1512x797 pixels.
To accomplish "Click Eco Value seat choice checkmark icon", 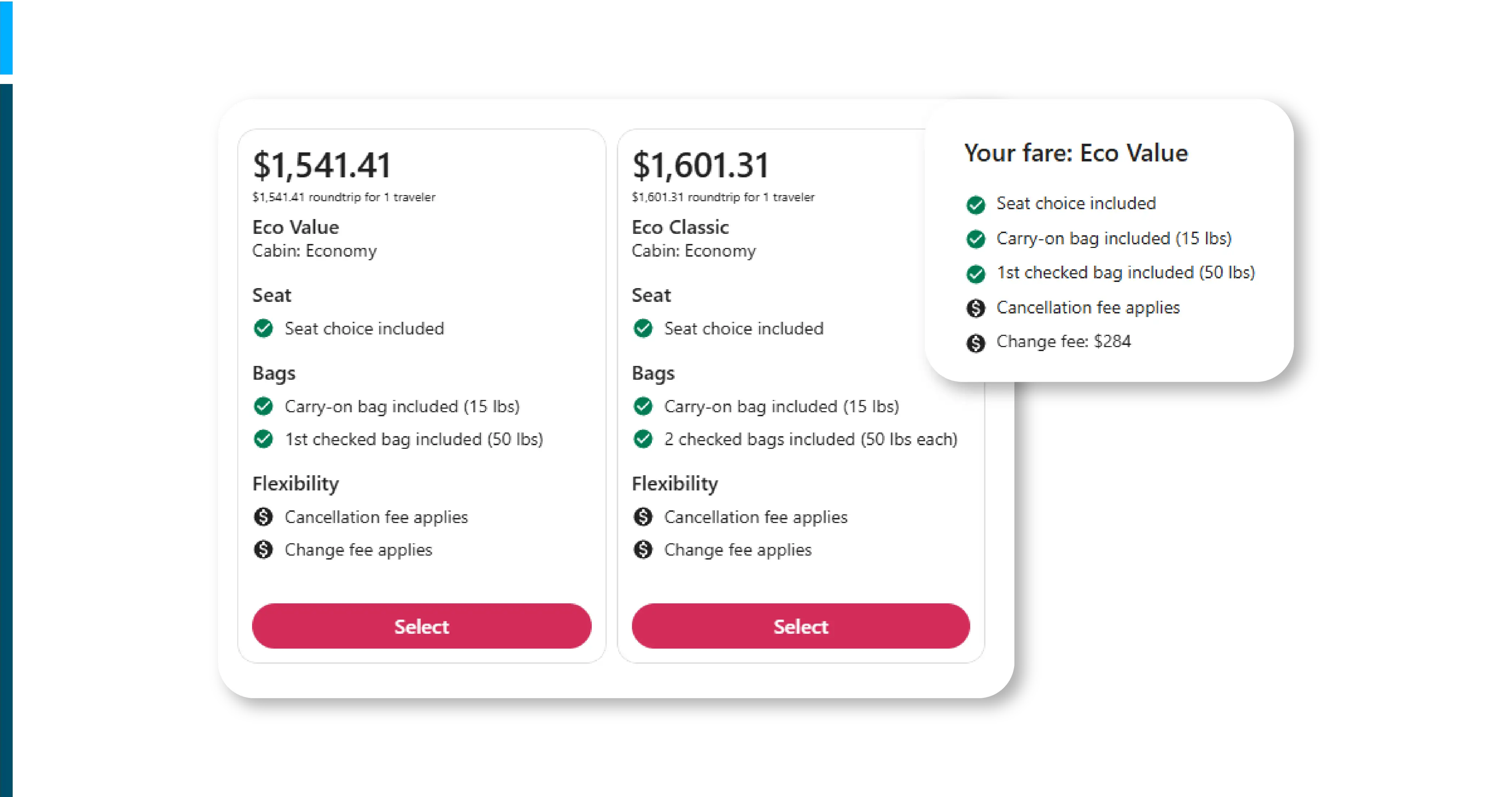I will 264,328.
